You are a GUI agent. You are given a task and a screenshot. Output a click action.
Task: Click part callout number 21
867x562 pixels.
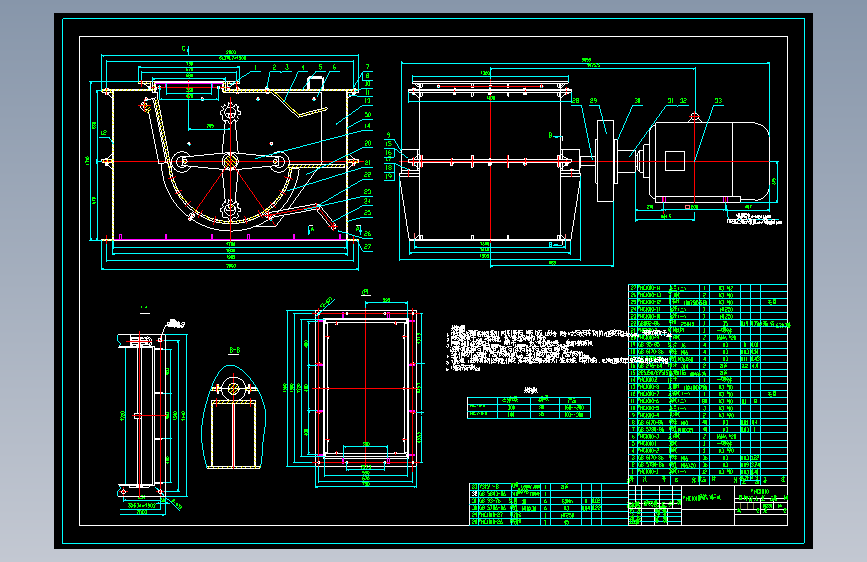[x=368, y=163]
